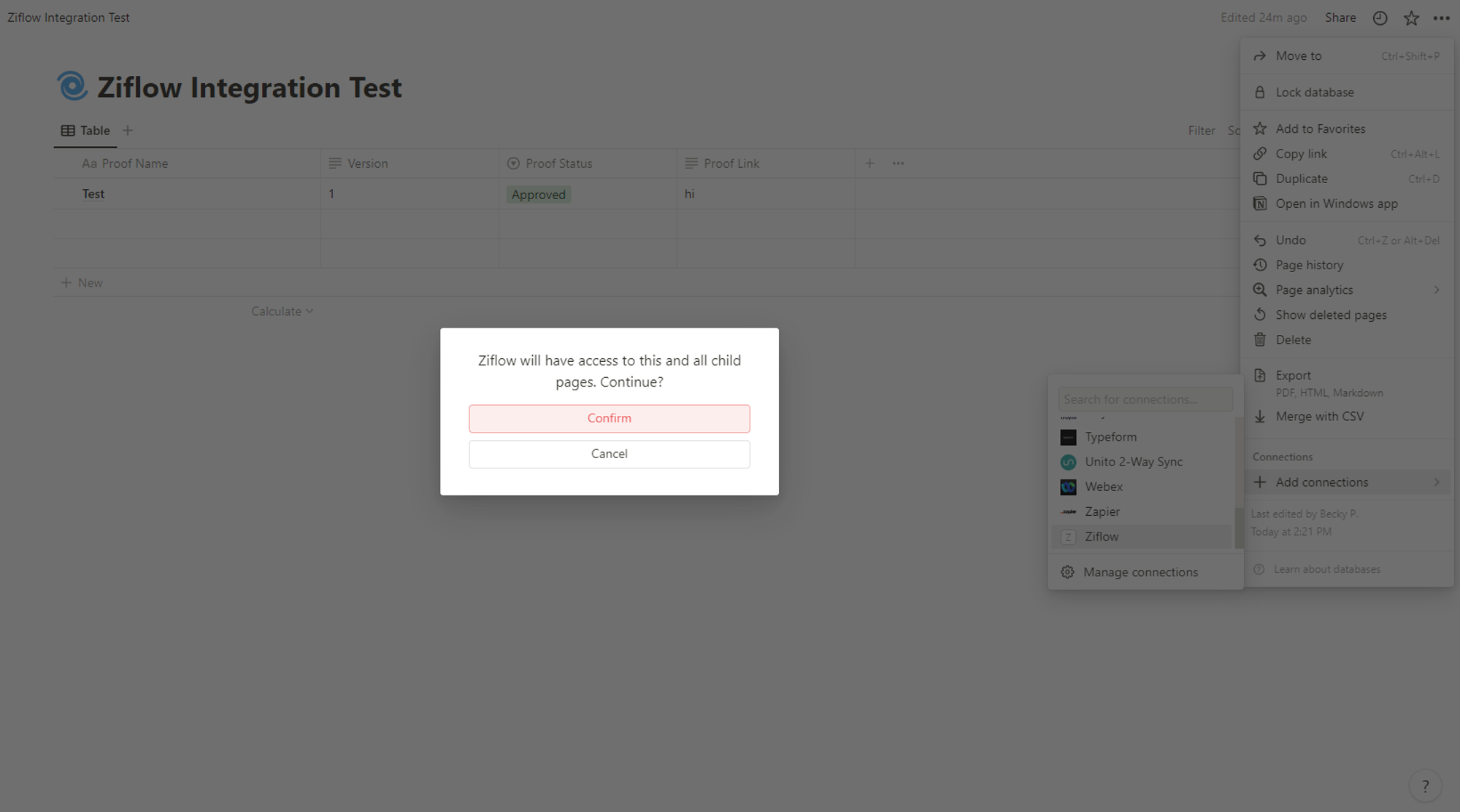Click the Delete trash icon
The image size is (1460, 812).
click(1260, 339)
